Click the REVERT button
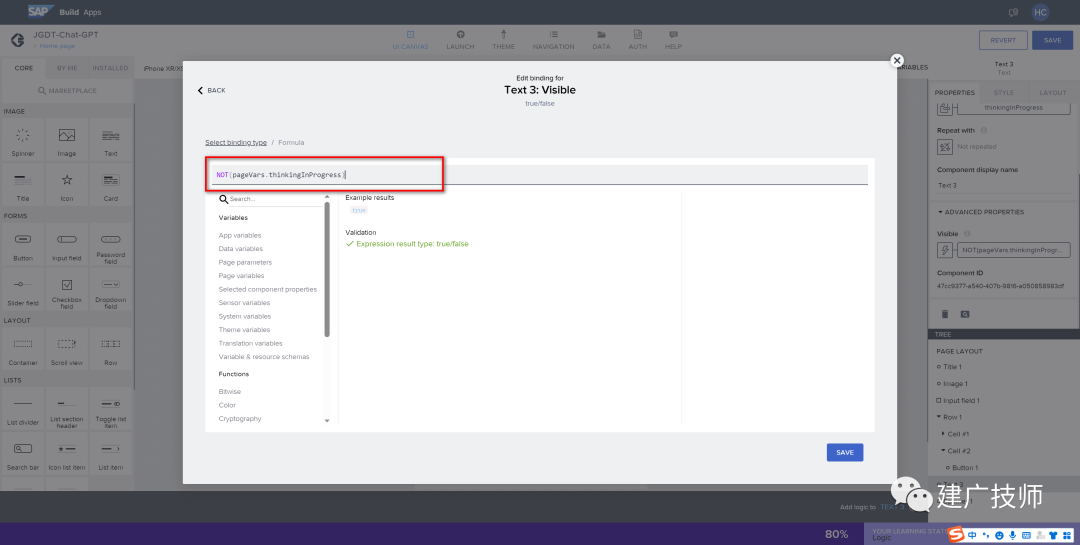Viewport: 1080px width, 545px height. tap(1003, 40)
